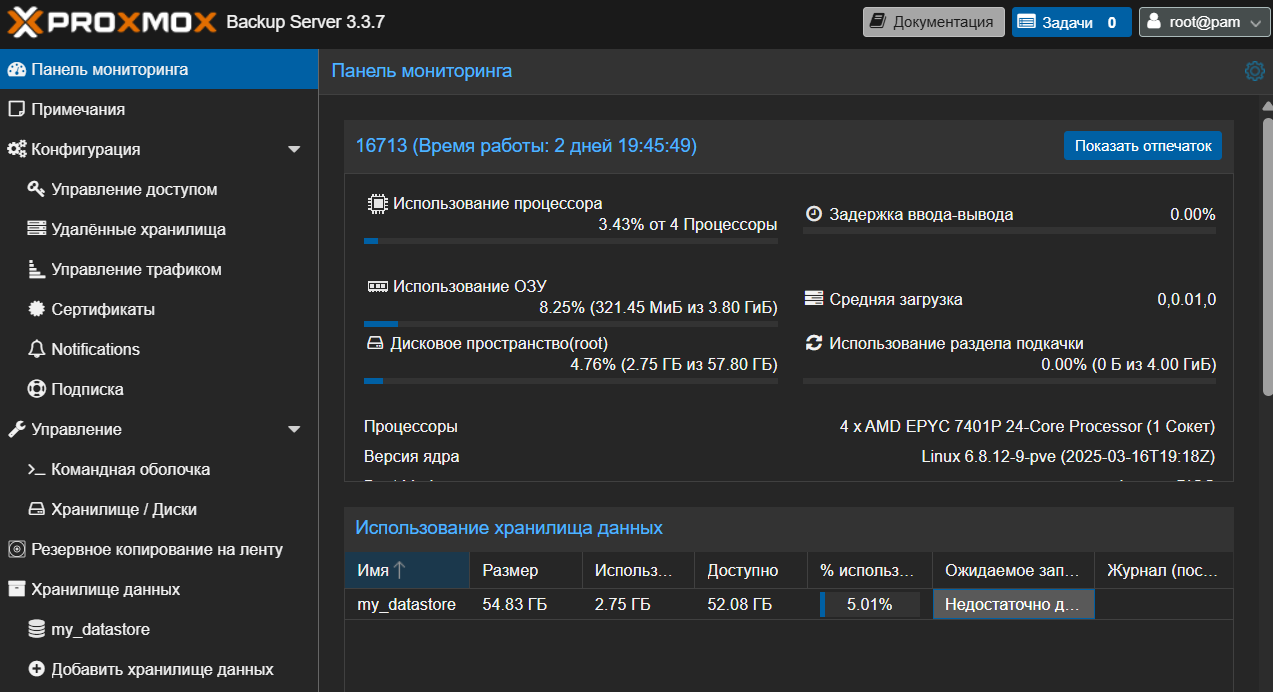Click the Linux 6.8.12-9-pve kernel version text

point(1068,457)
